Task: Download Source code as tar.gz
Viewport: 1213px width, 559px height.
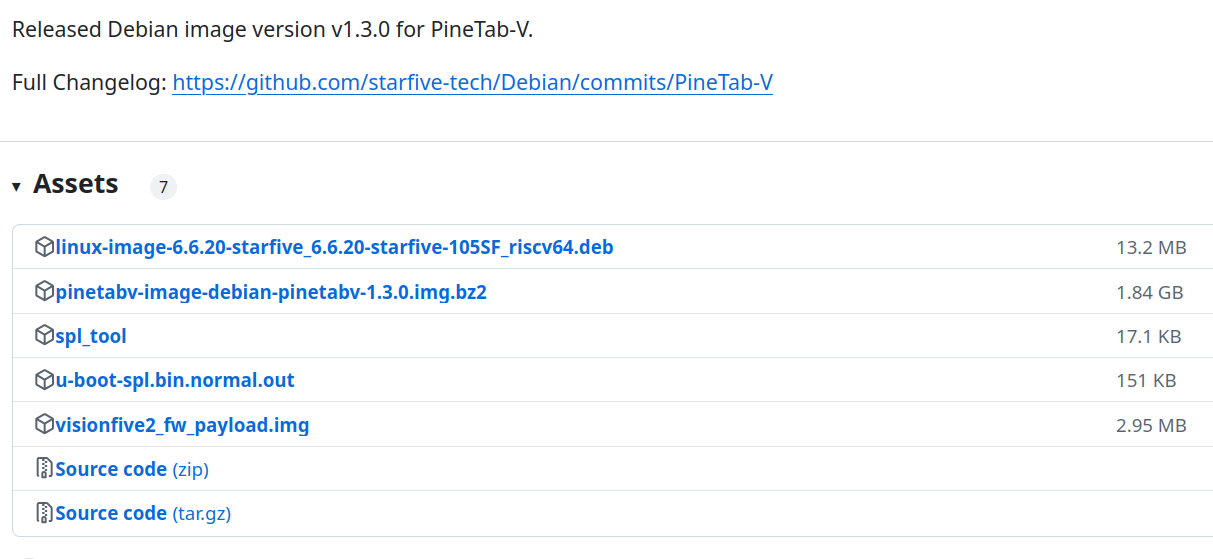Action: point(143,513)
